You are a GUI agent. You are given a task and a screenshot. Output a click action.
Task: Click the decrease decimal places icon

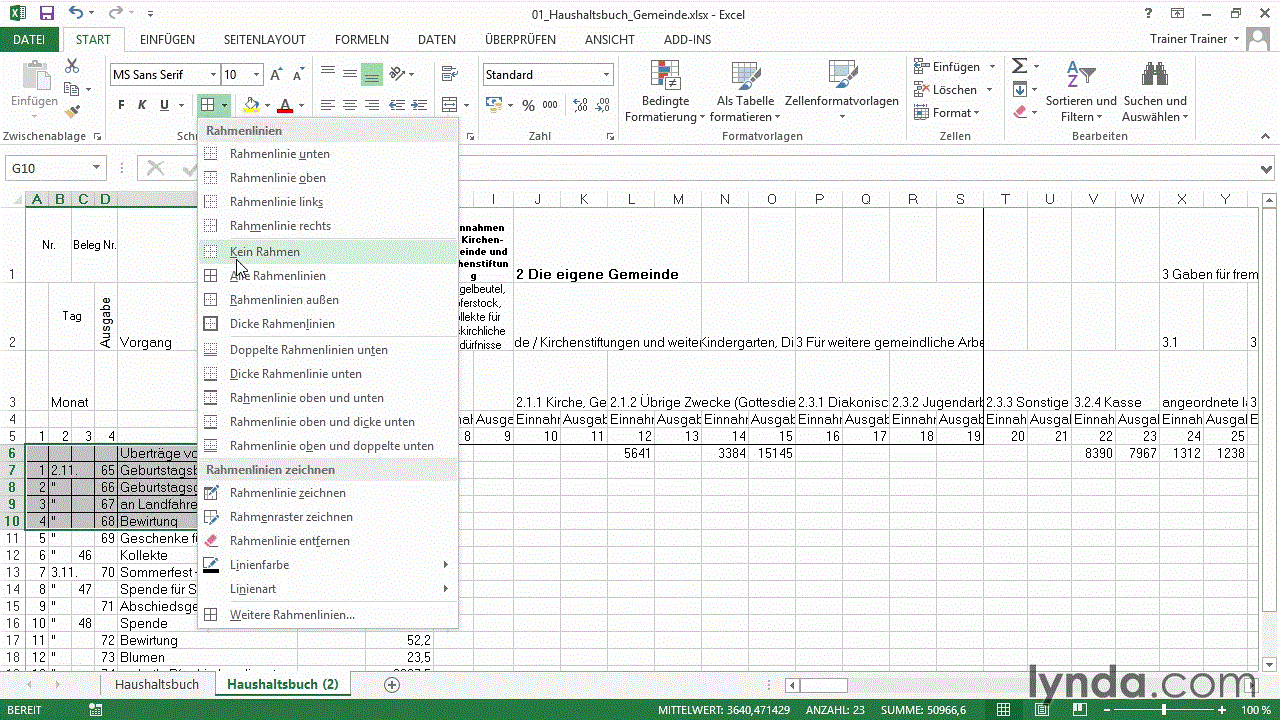tap(602, 105)
